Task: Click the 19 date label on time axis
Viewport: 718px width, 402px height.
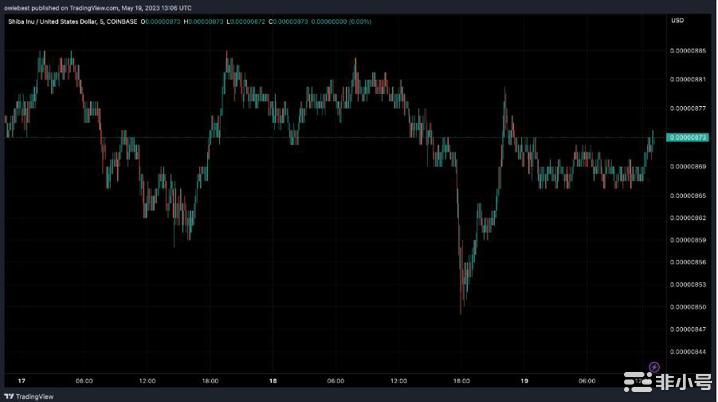Action: 524,381
